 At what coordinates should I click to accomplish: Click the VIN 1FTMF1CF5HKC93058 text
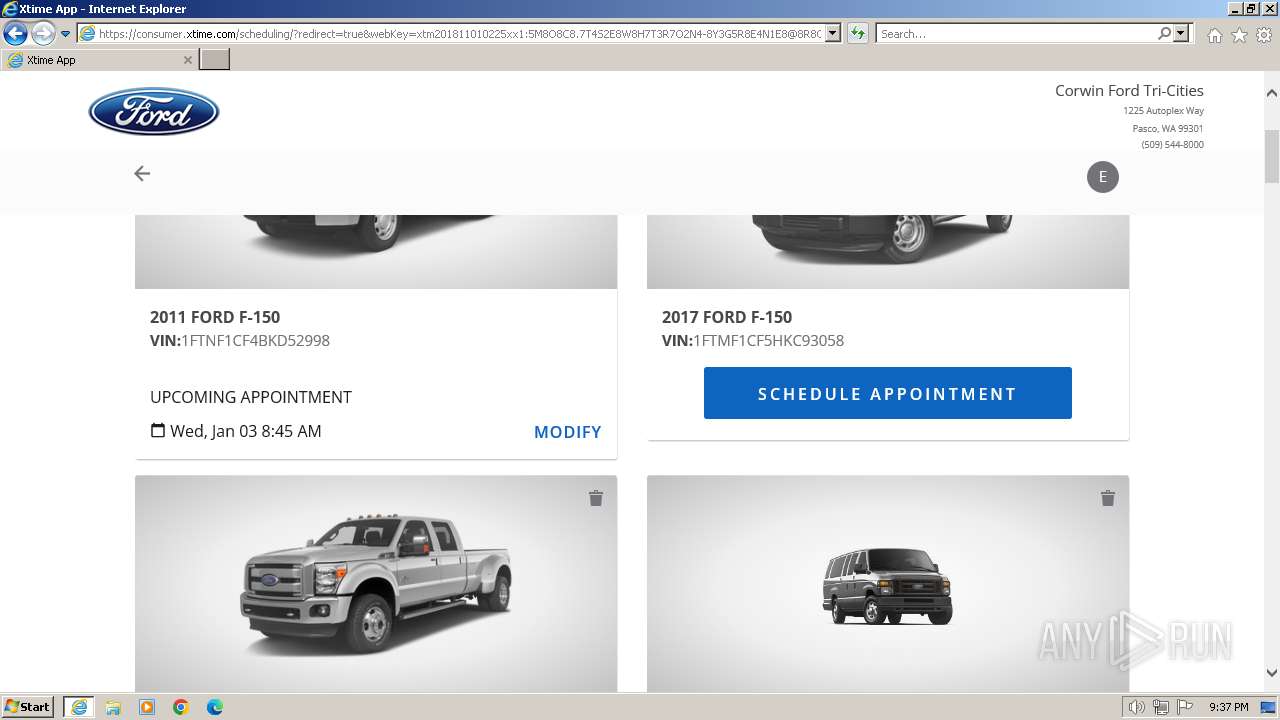753,341
